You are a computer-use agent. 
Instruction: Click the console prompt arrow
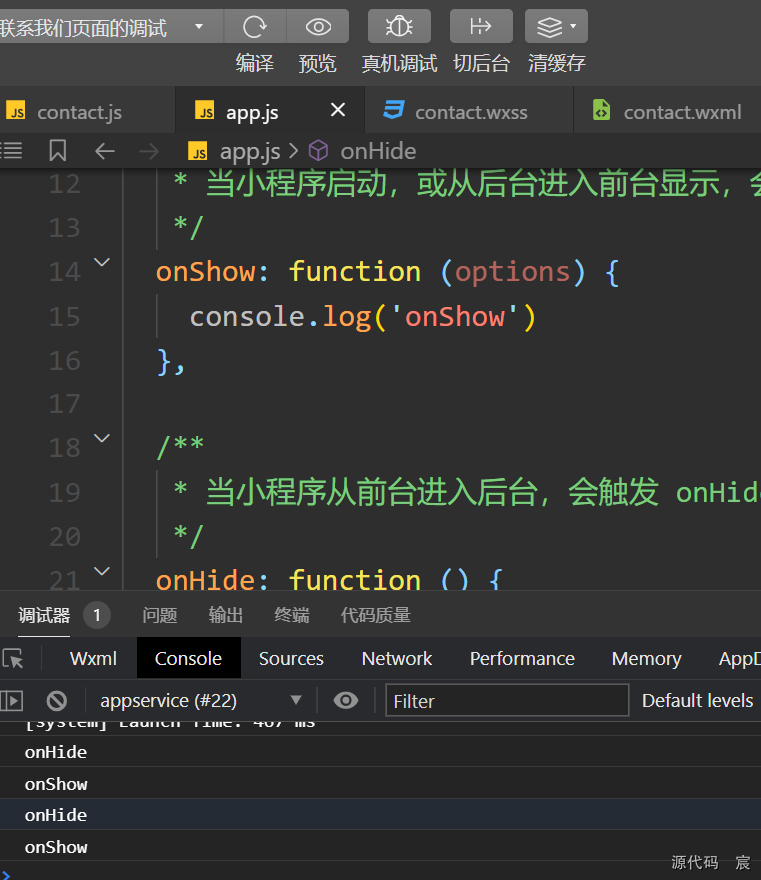click(6, 874)
